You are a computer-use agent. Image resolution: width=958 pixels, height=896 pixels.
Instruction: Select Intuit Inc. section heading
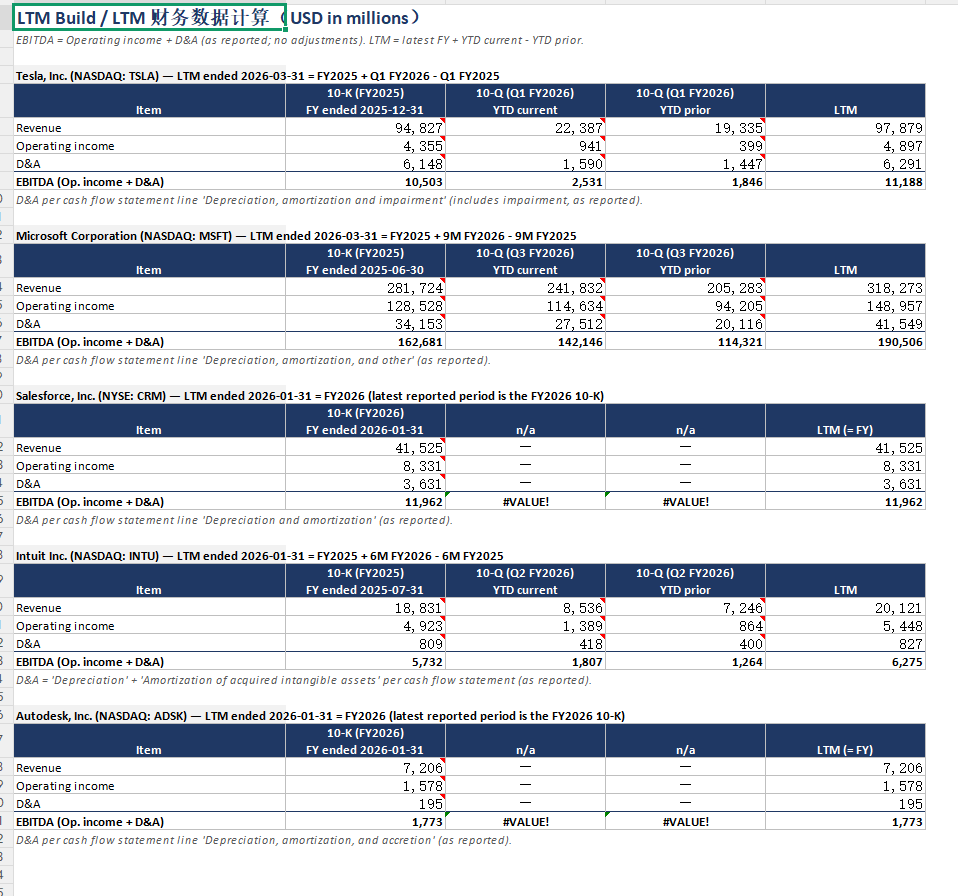260,556
